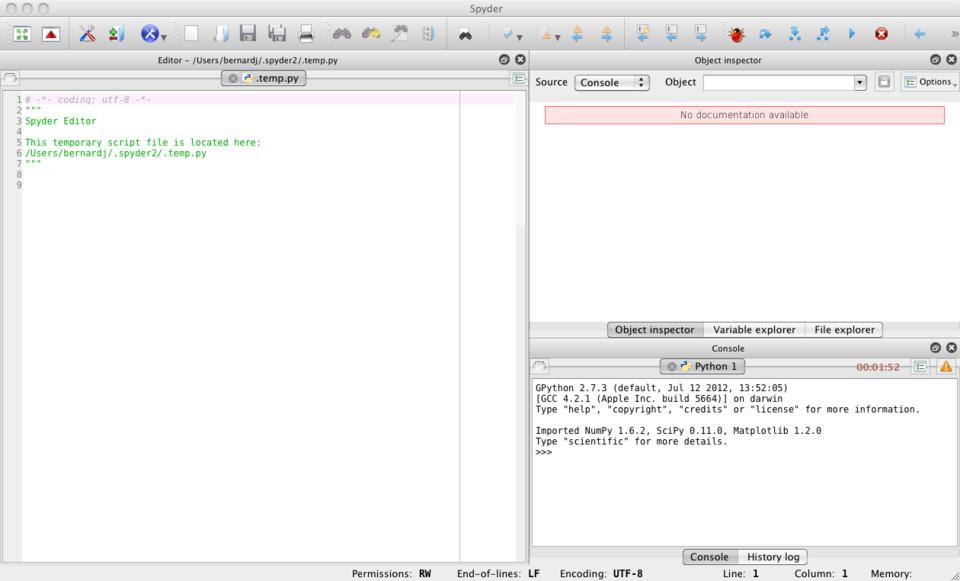Switch to the History log tab

click(771, 556)
